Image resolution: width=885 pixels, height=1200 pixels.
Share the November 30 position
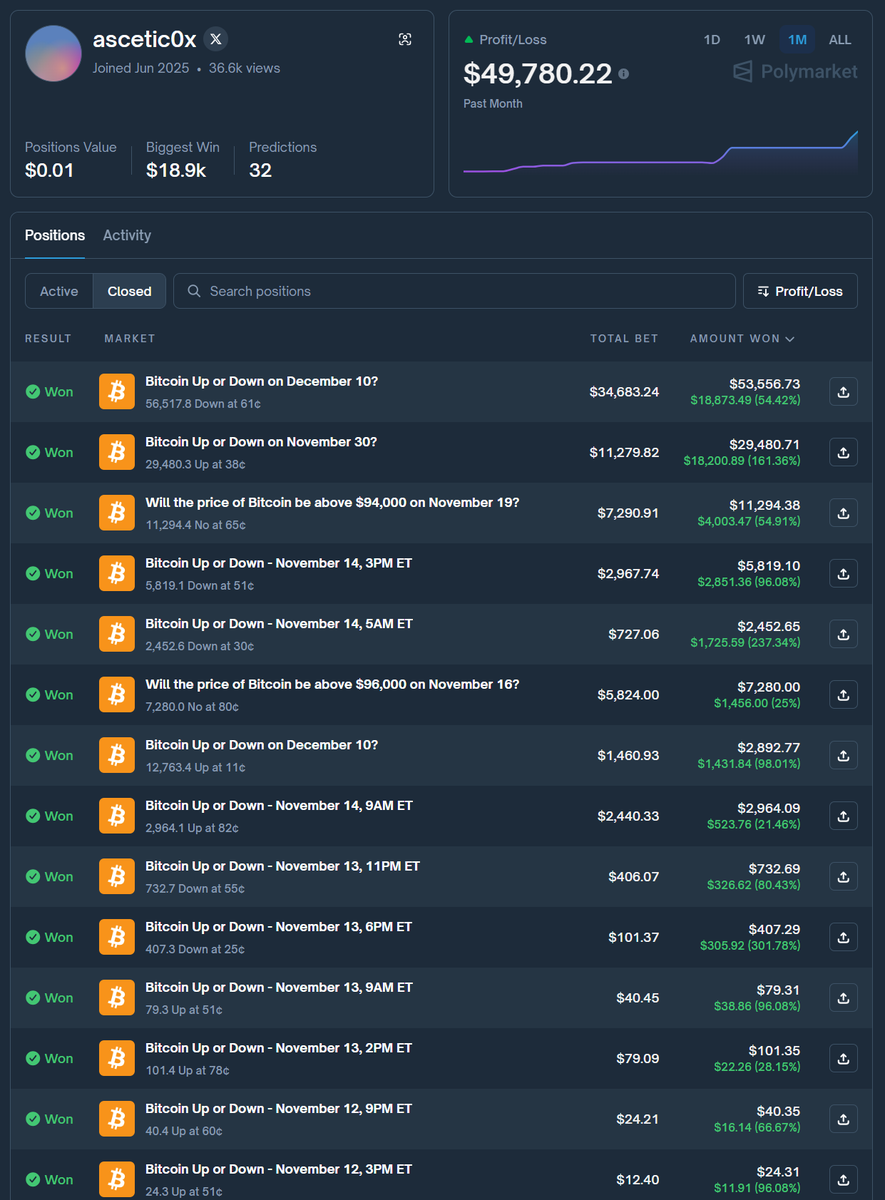pyautogui.click(x=843, y=452)
